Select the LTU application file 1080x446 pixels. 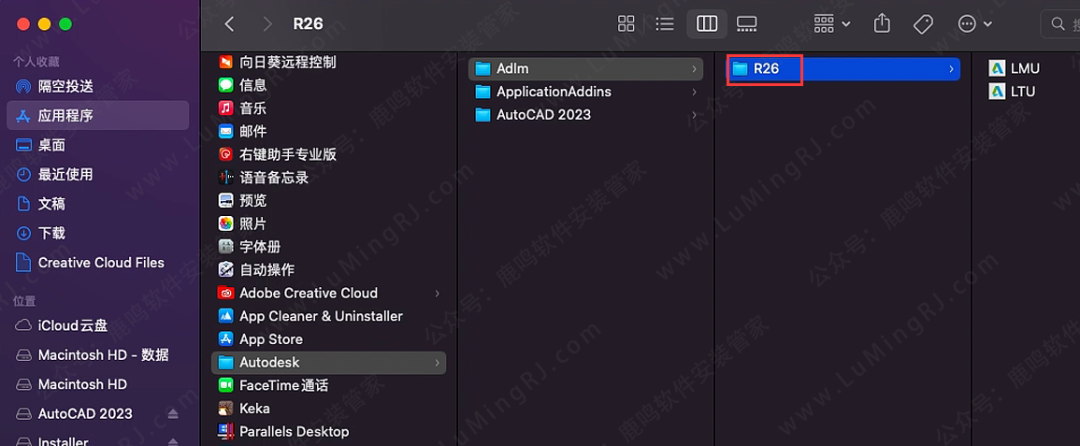1022,91
